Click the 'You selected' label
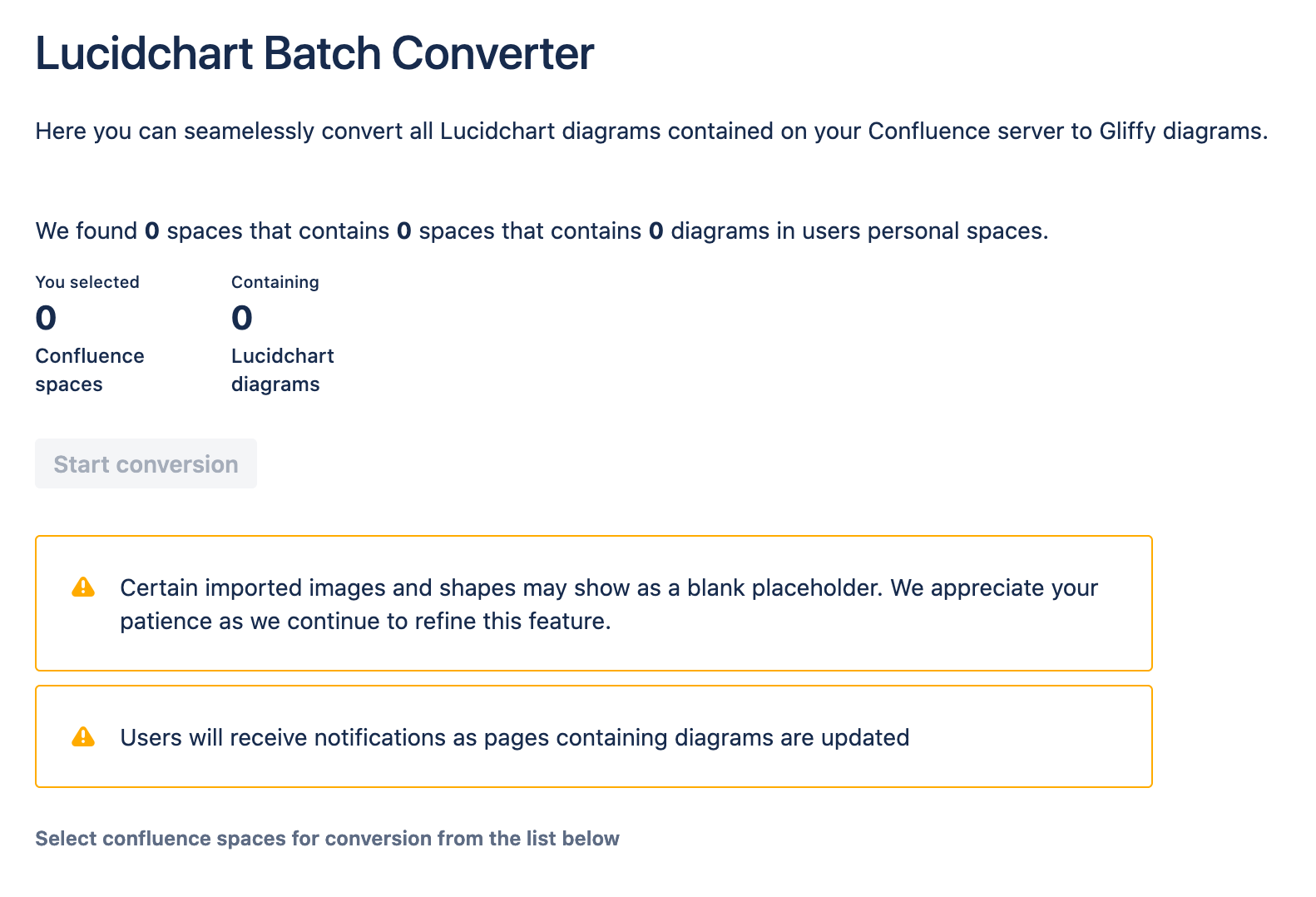 [x=87, y=282]
